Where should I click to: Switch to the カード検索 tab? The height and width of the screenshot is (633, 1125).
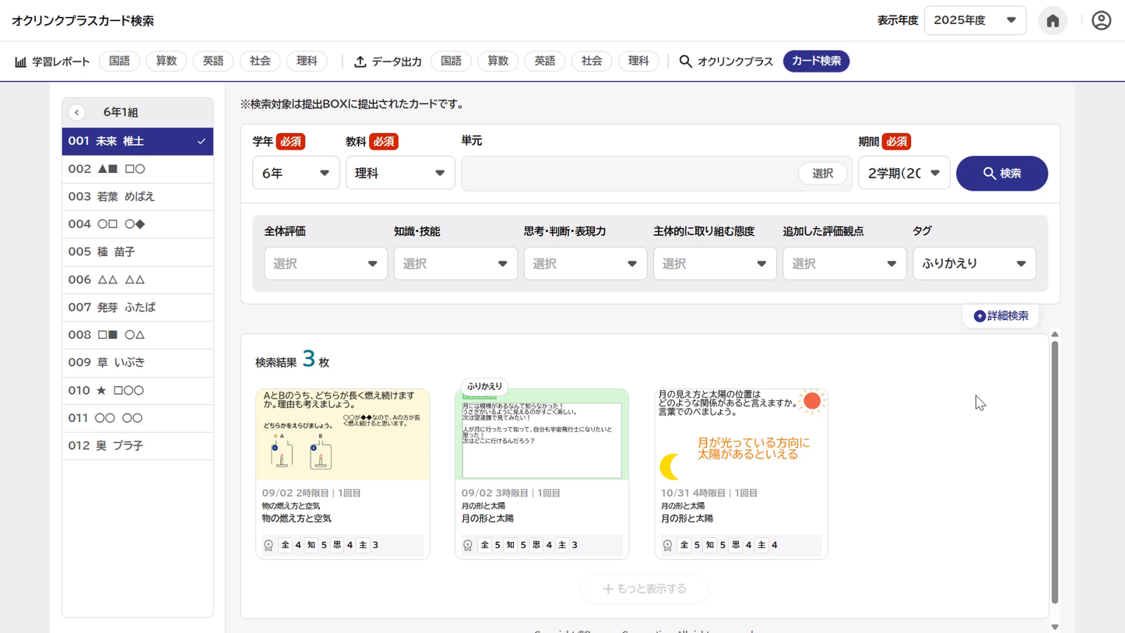tap(816, 62)
